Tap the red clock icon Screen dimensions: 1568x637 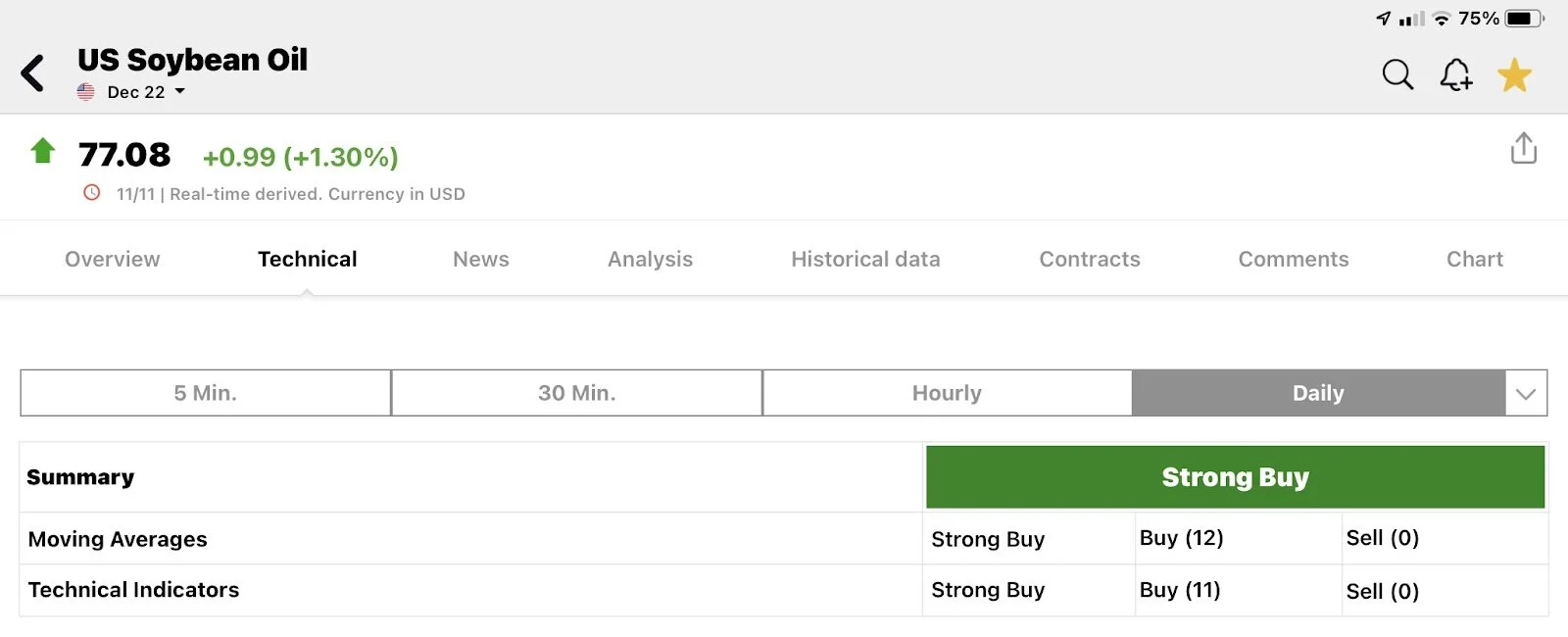point(92,193)
